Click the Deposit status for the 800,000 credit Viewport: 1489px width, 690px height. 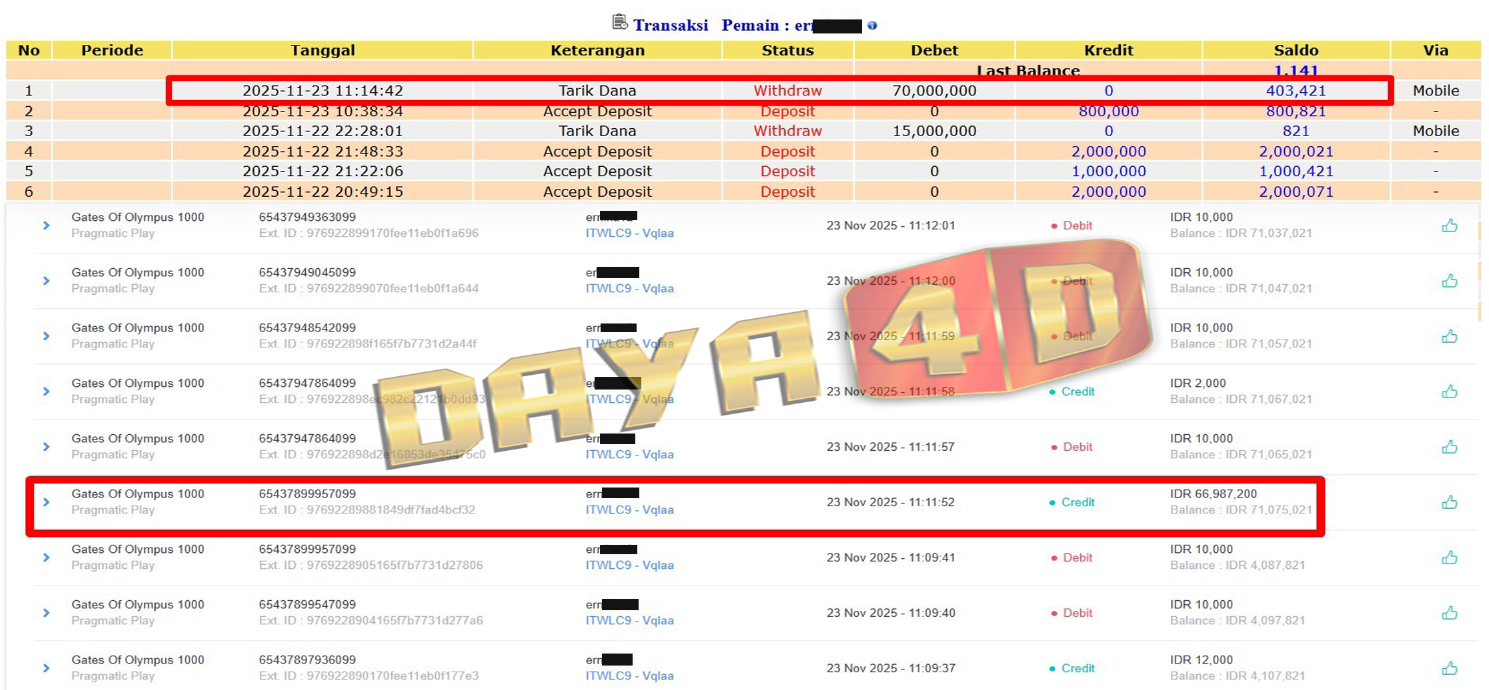[787, 111]
